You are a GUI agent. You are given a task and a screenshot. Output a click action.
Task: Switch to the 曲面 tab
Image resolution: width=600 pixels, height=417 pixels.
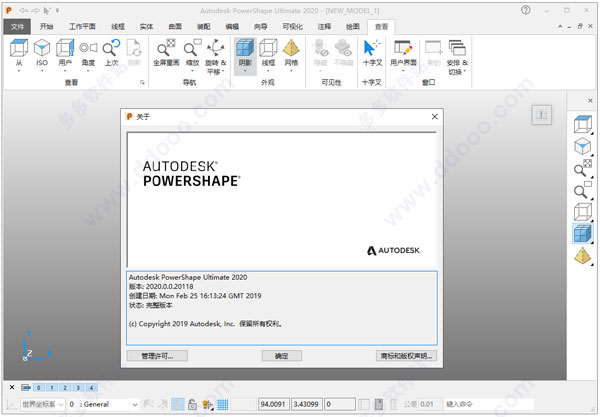(175, 26)
